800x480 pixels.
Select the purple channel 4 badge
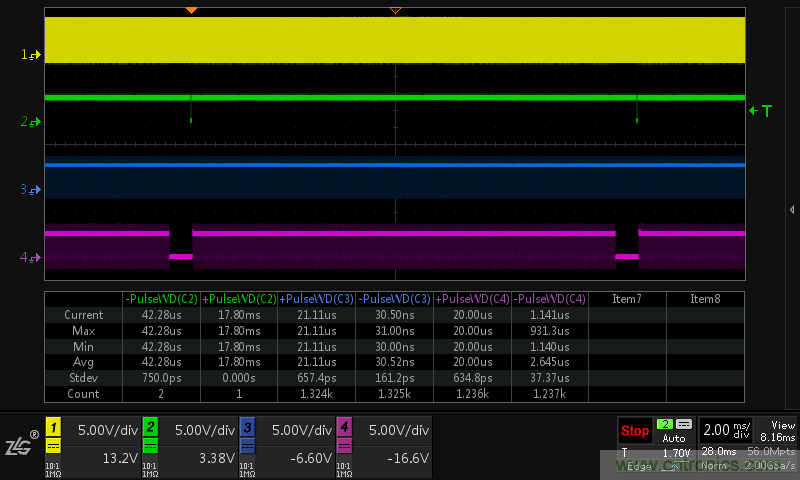(x=344, y=427)
